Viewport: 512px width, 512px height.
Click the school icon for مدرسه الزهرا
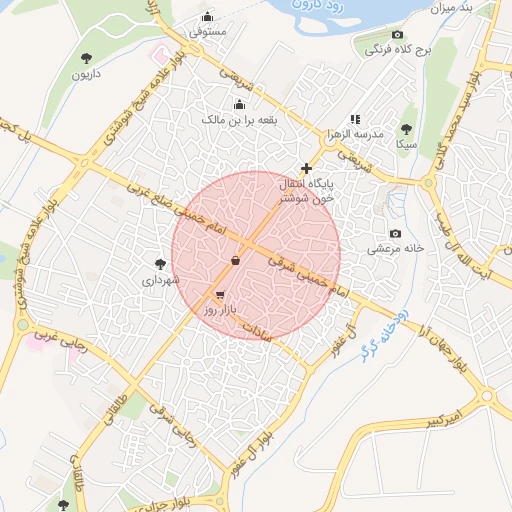pos(355,119)
